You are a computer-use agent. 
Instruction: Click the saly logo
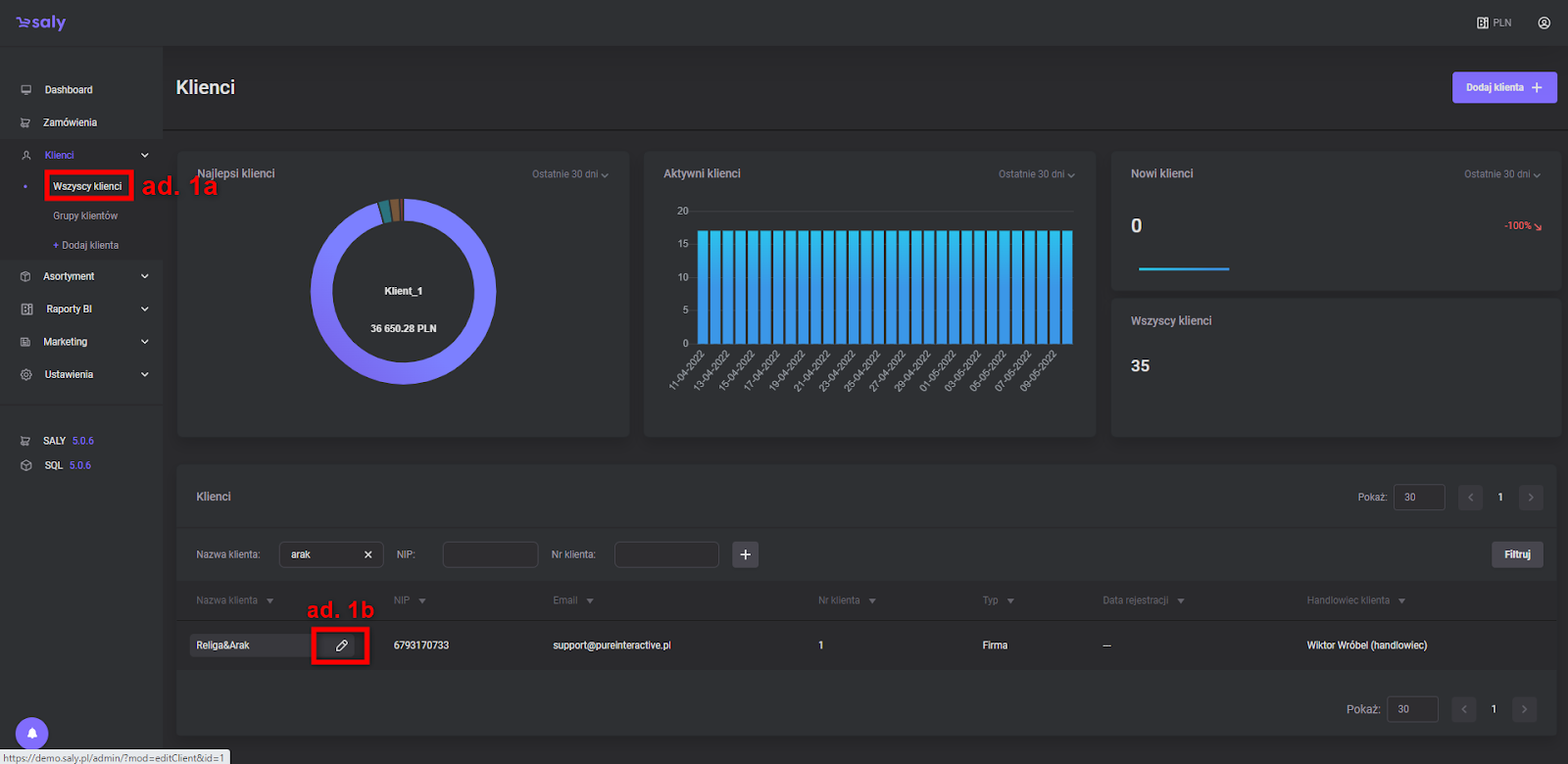41,23
